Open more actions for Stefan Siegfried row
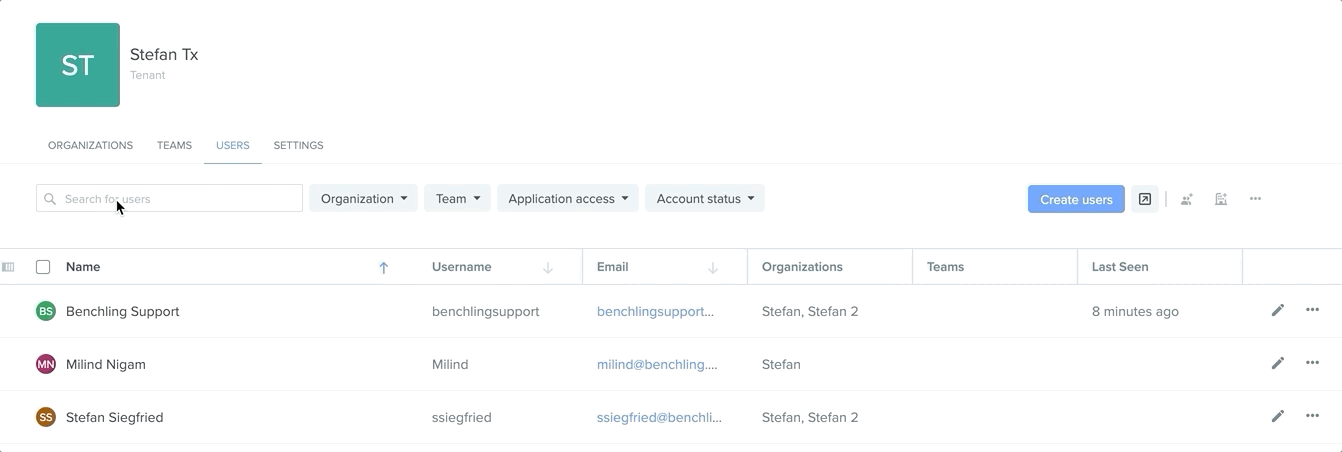1342x452 pixels. tap(1312, 416)
